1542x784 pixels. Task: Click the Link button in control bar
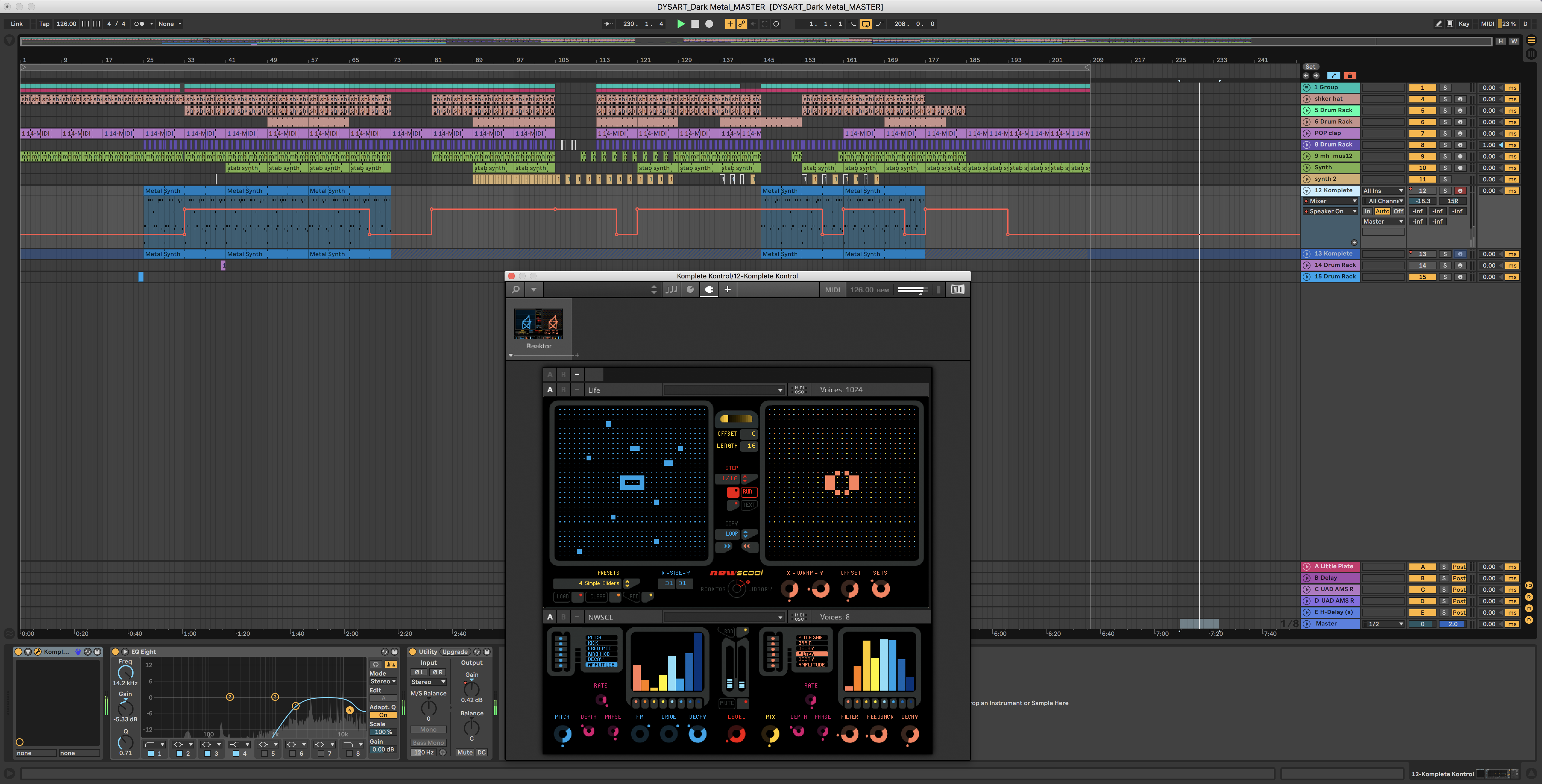tap(17, 24)
